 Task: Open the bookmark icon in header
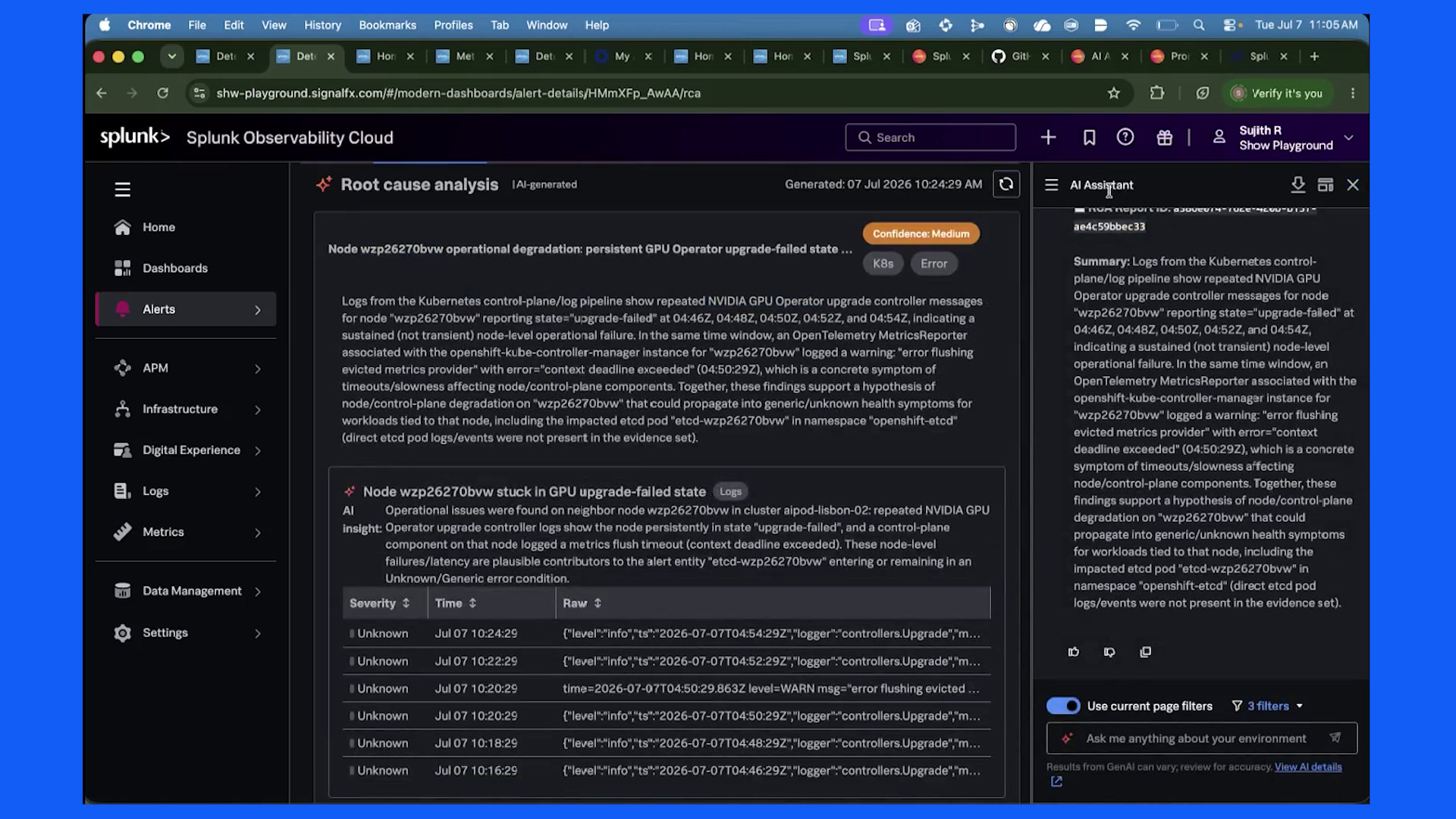1089,137
